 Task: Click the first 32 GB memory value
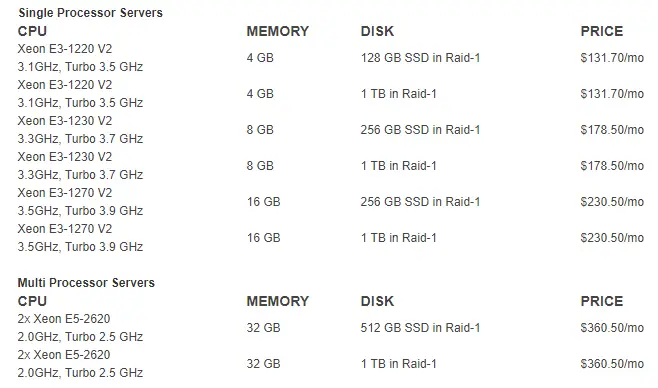pos(264,328)
